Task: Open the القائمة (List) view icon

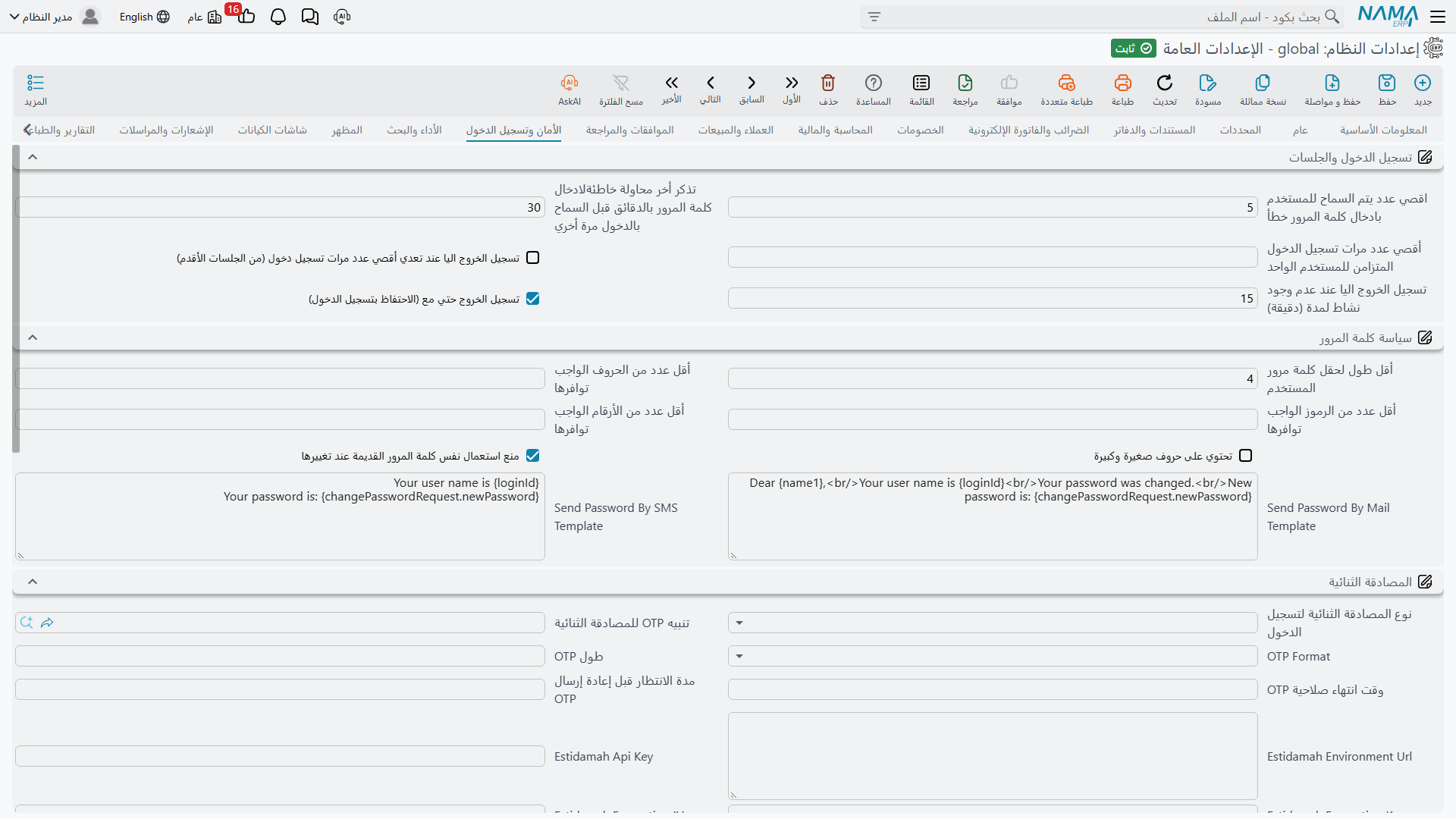Action: click(921, 83)
